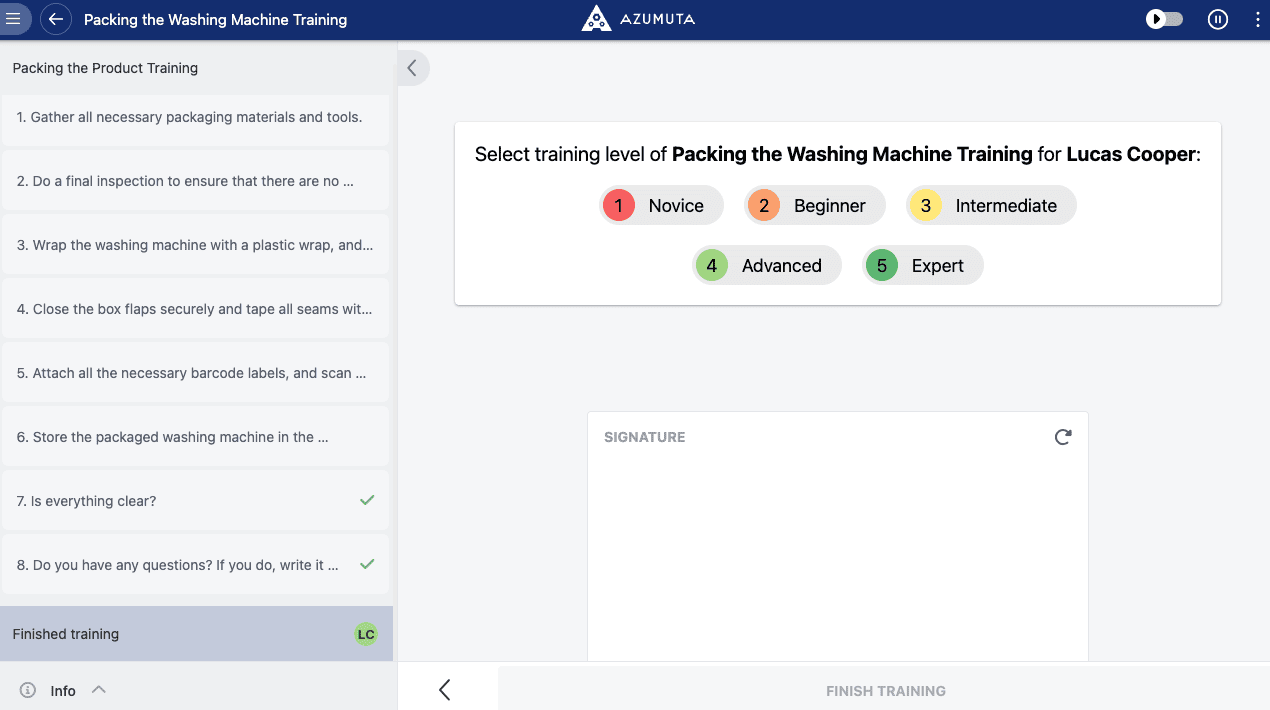Select the Advanced level green swatch
1270x710 pixels.
[x=711, y=266]
